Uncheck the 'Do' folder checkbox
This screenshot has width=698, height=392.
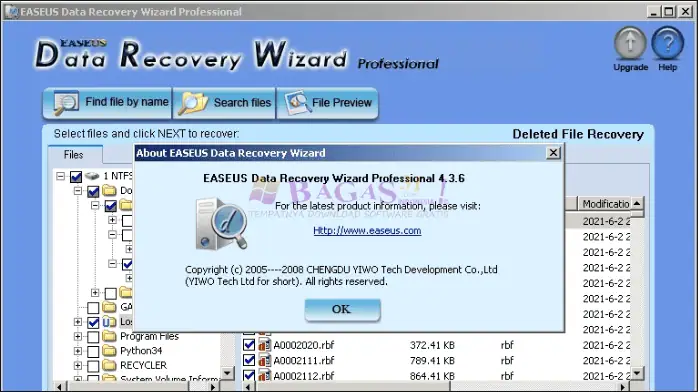pyautogui.click(x=93, y=191)
